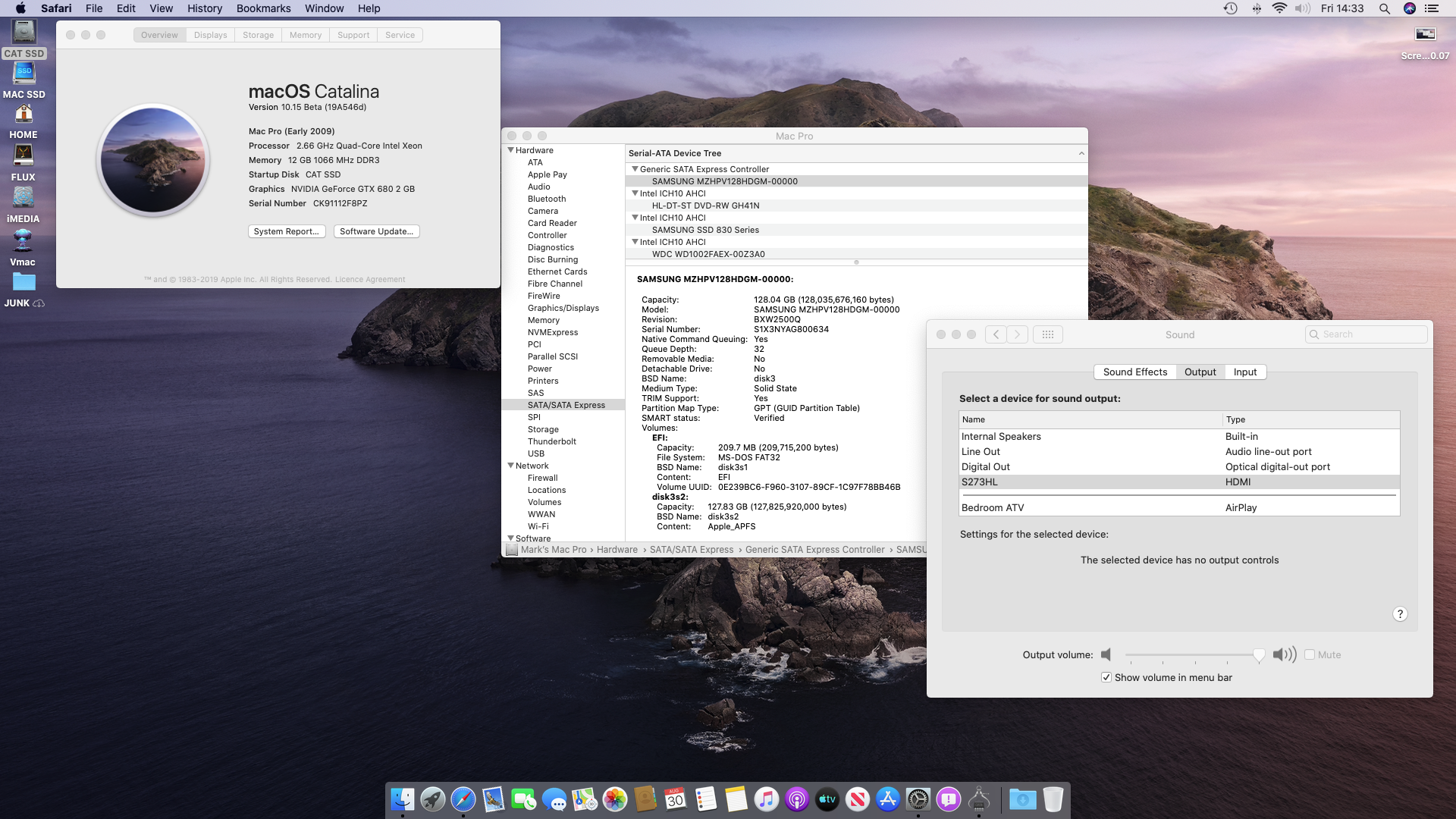The height and width of the screenshot is (819, 1456).
Task: Switch to the Sound Effects tab
Action: pyautogui.click(x=1134, y=372)
